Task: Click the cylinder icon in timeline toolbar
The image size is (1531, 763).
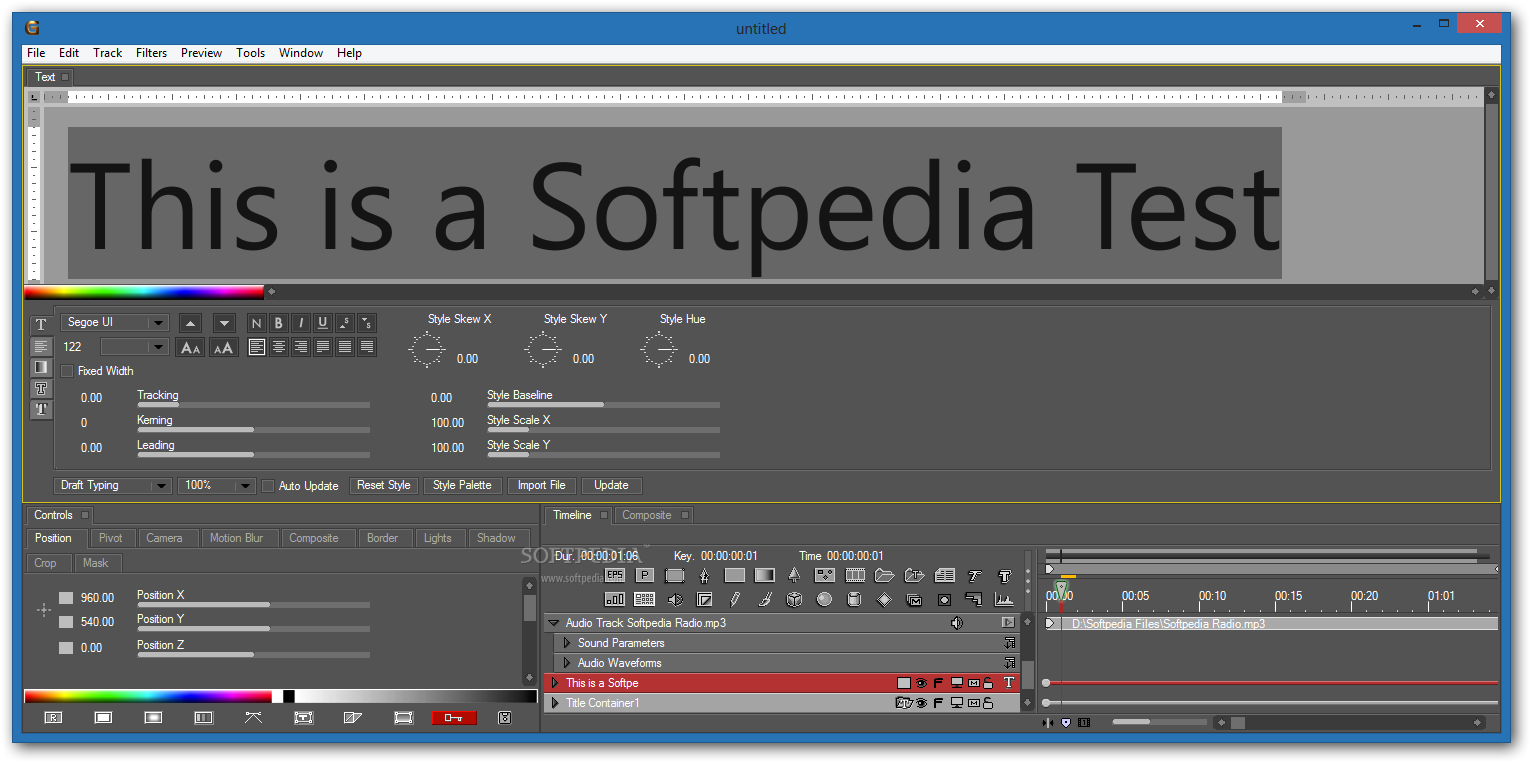Action: [854, 599]
